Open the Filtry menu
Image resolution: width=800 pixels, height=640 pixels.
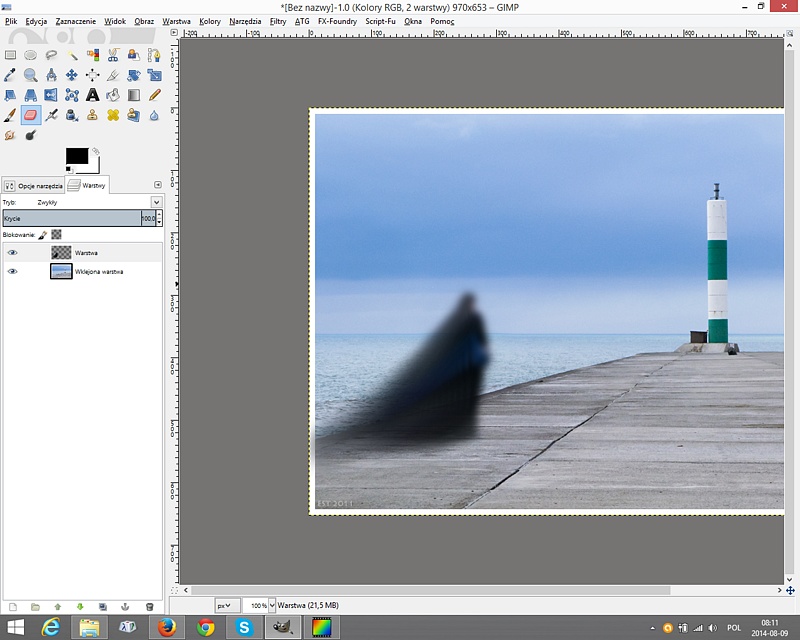pos(277,21)
